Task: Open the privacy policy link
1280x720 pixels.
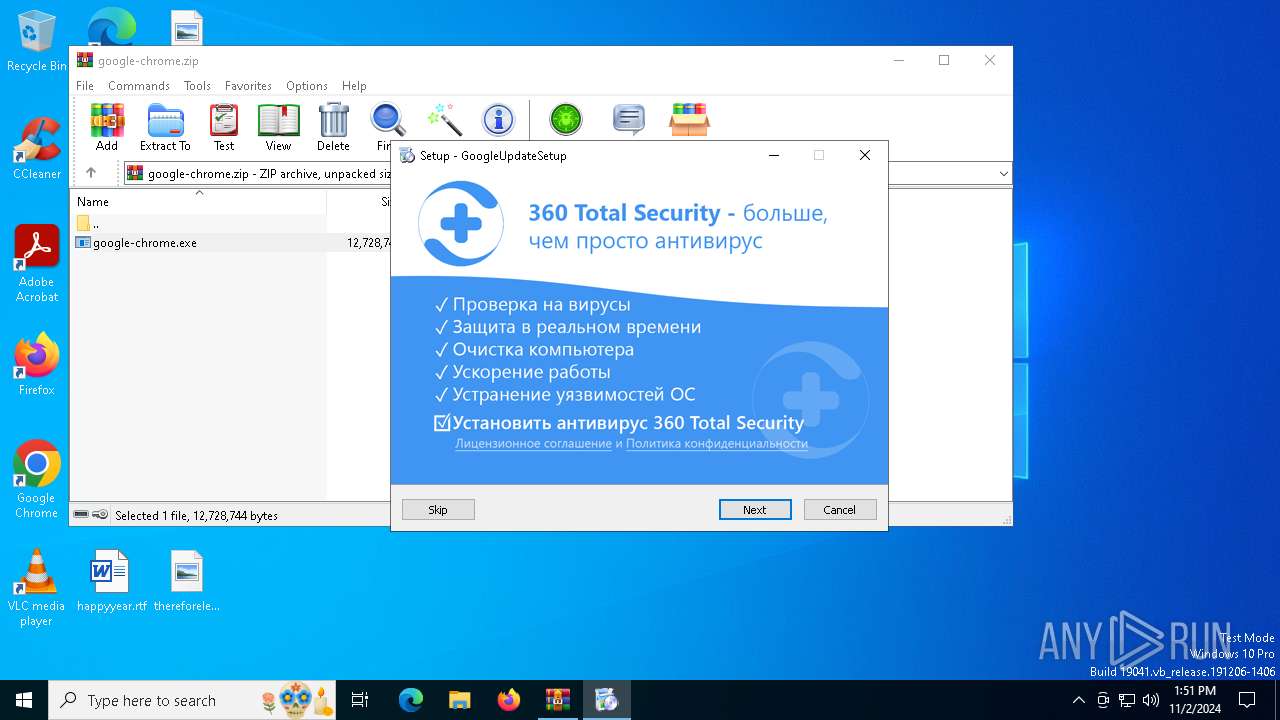Action: click(717, 444)
